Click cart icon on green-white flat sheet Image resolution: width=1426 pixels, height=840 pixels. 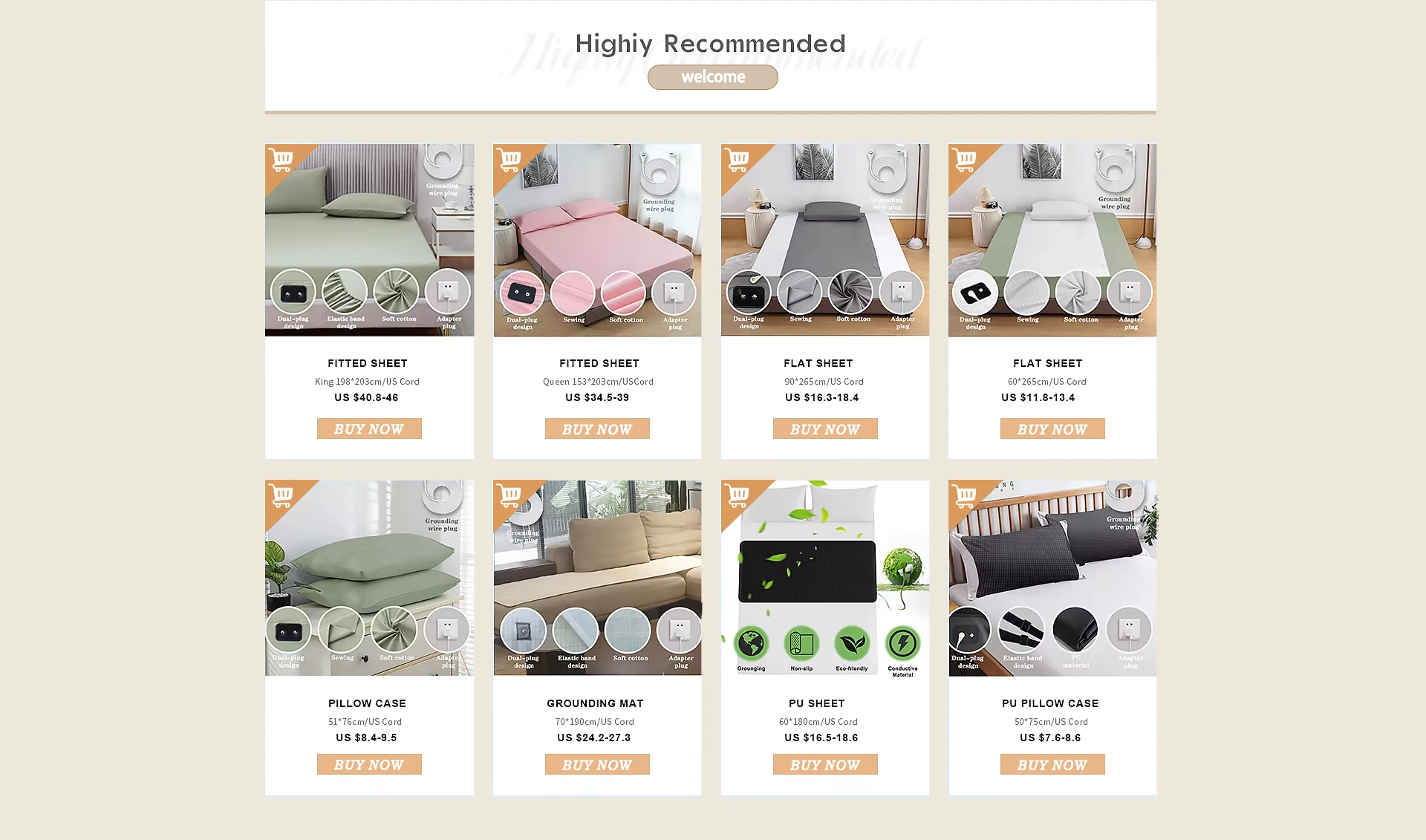pyautogui.click(x=965, y=160)
